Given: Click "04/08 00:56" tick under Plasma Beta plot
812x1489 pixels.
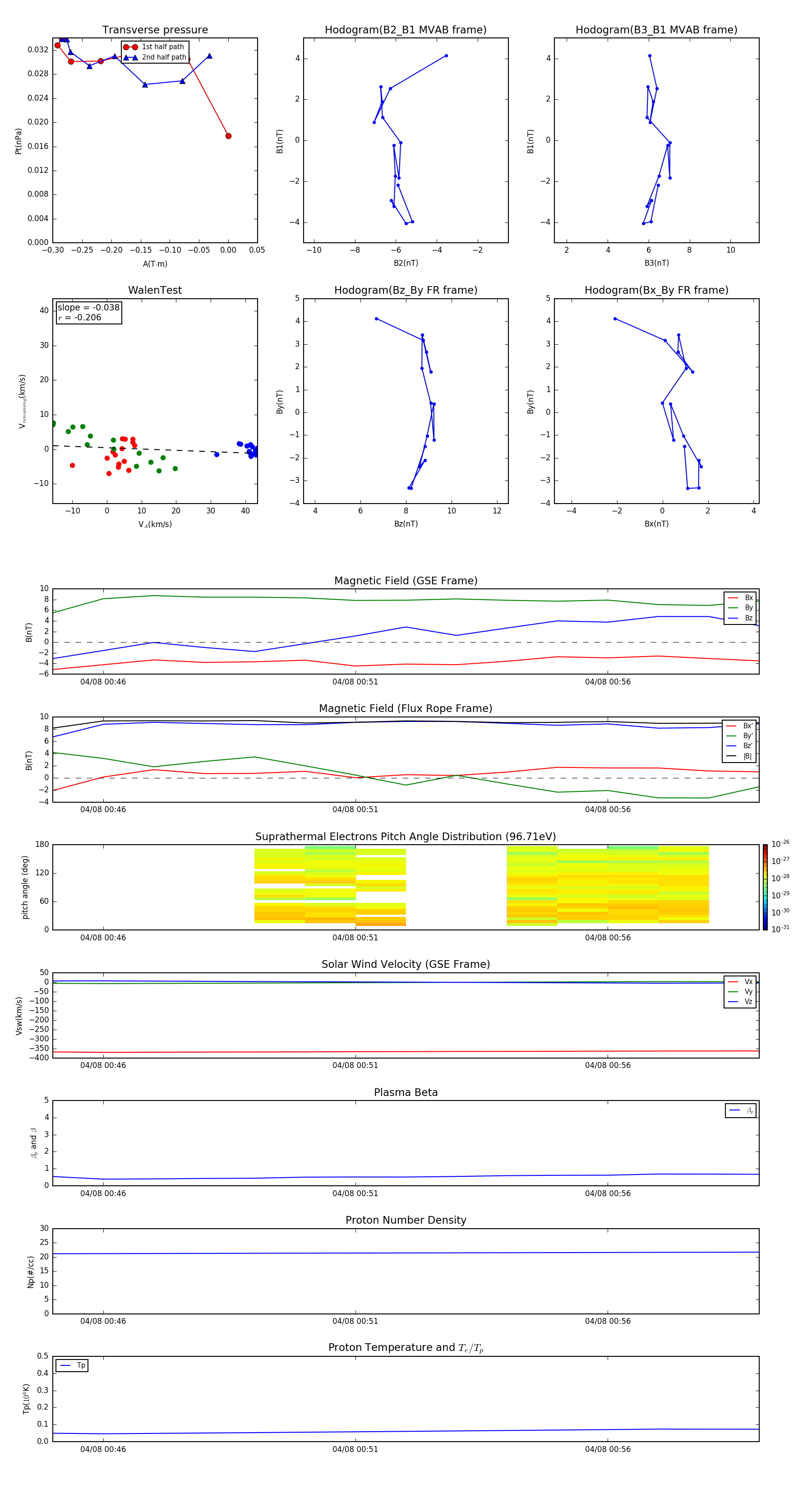Looking at the screenshot, I should 607,1193.
